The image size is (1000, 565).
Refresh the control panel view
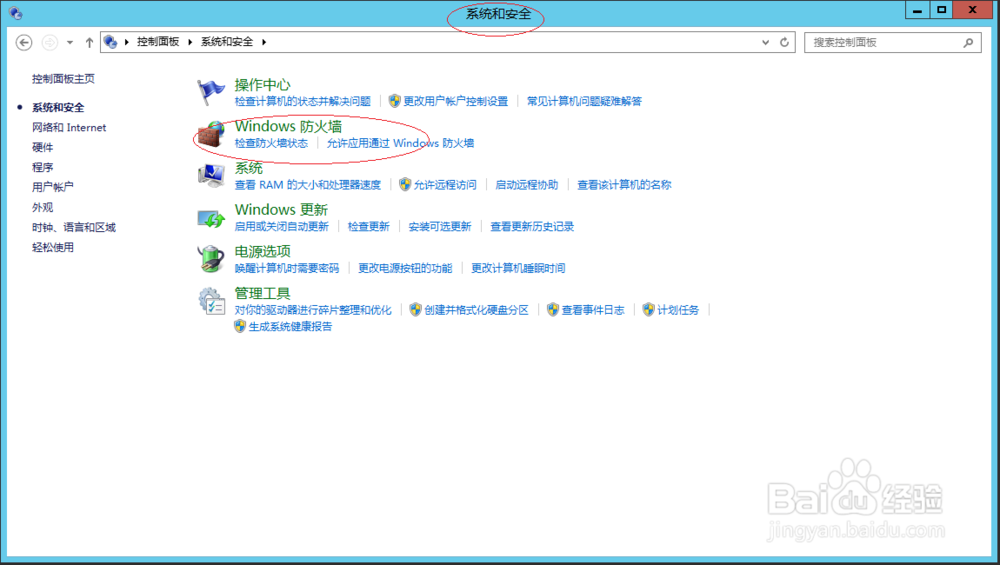(x=784, y=42)
